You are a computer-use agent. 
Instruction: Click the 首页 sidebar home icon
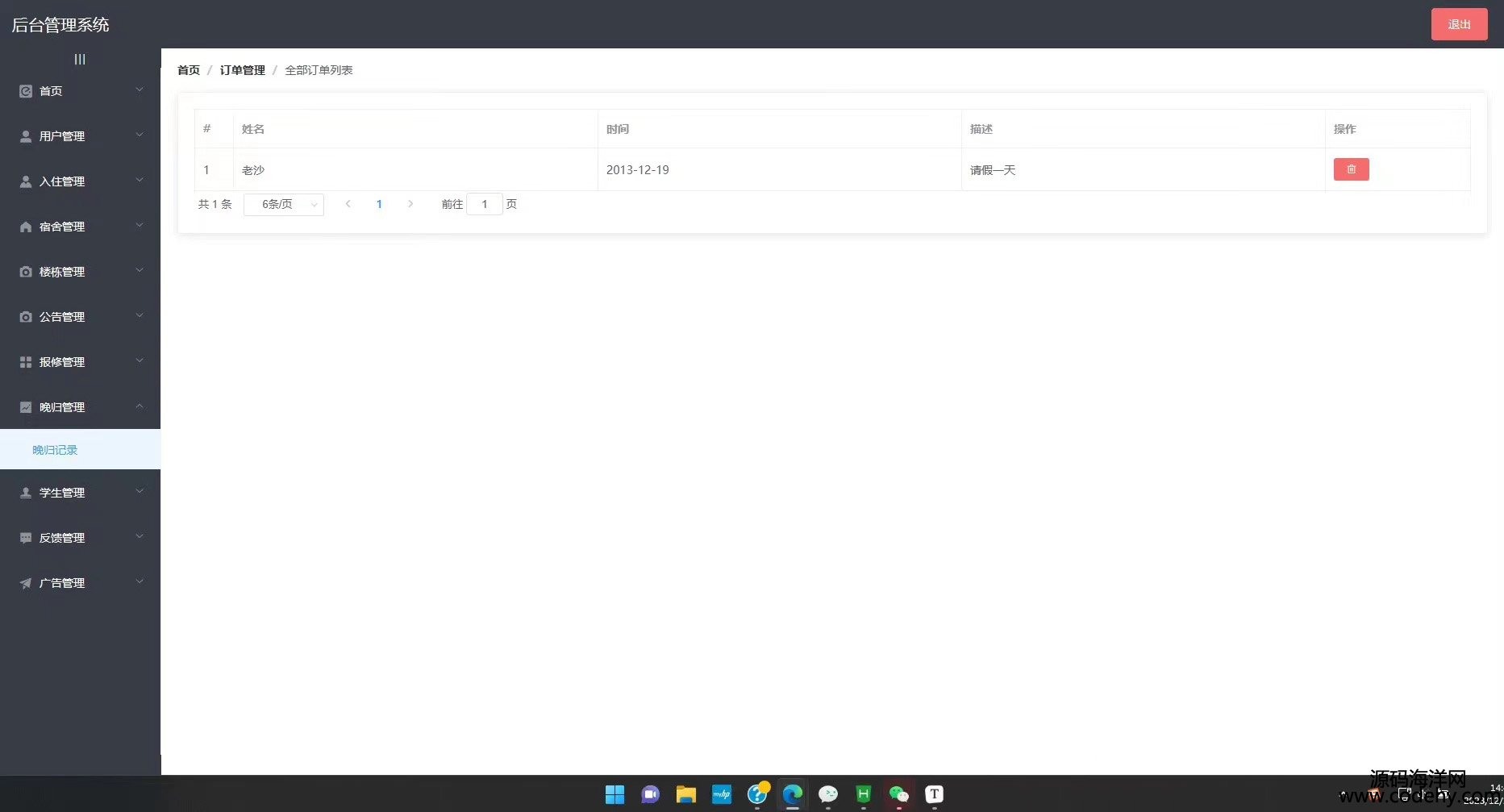coord(26,91)
